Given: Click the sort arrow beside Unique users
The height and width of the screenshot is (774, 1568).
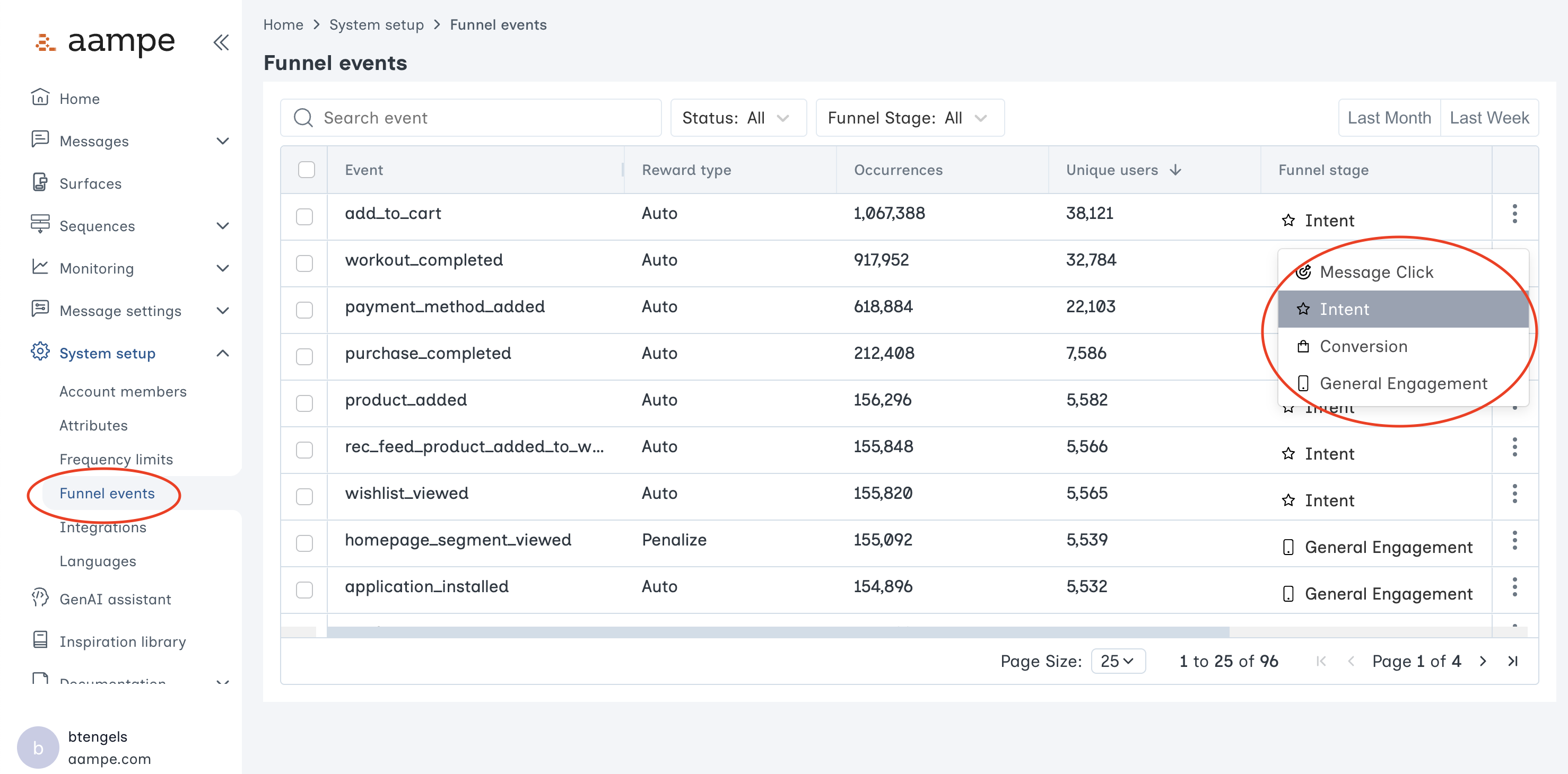Looking at the screenshot, I should pos(1175,170).
